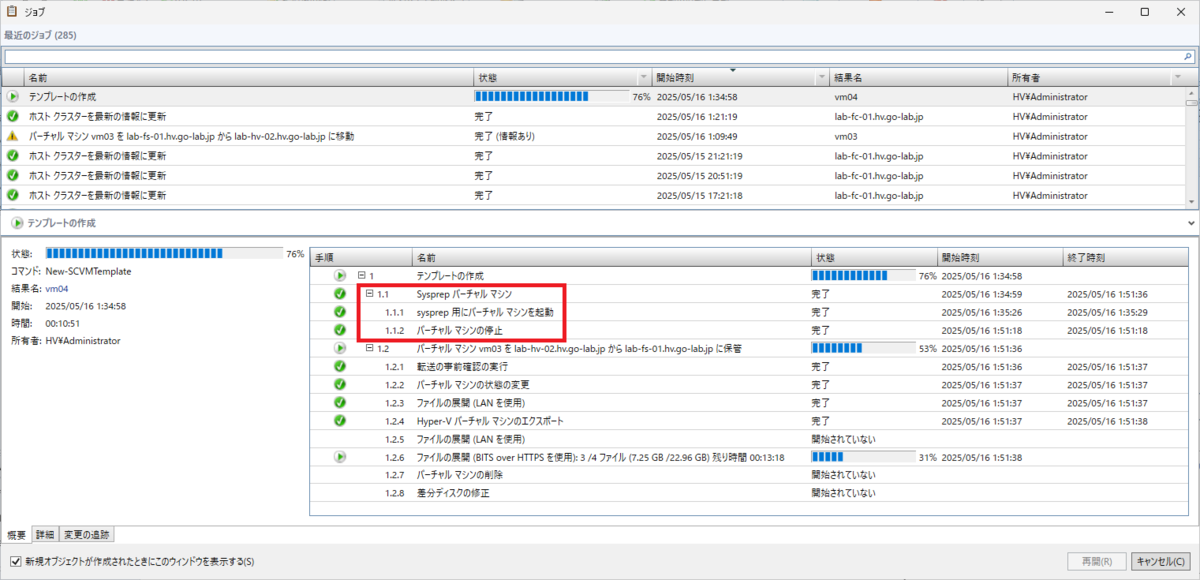
Task: Collapse the job details pane chevron
Action: [x=1189, y=222]
